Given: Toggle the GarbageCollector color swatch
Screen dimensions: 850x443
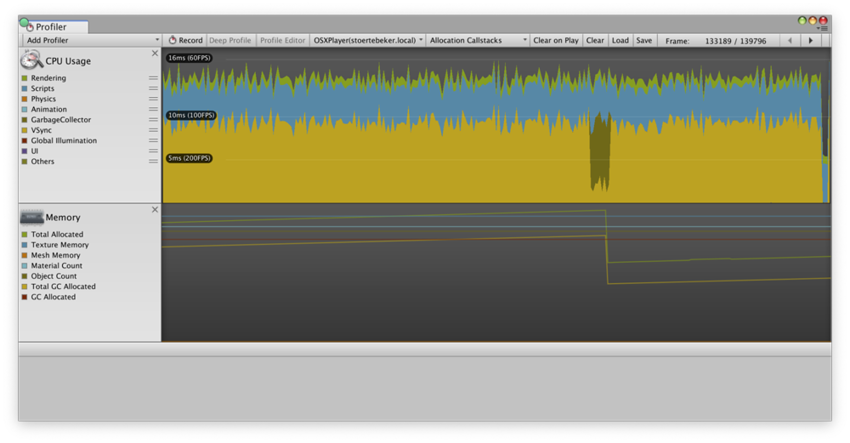Looking at the screenshot, I should [25, 120].
